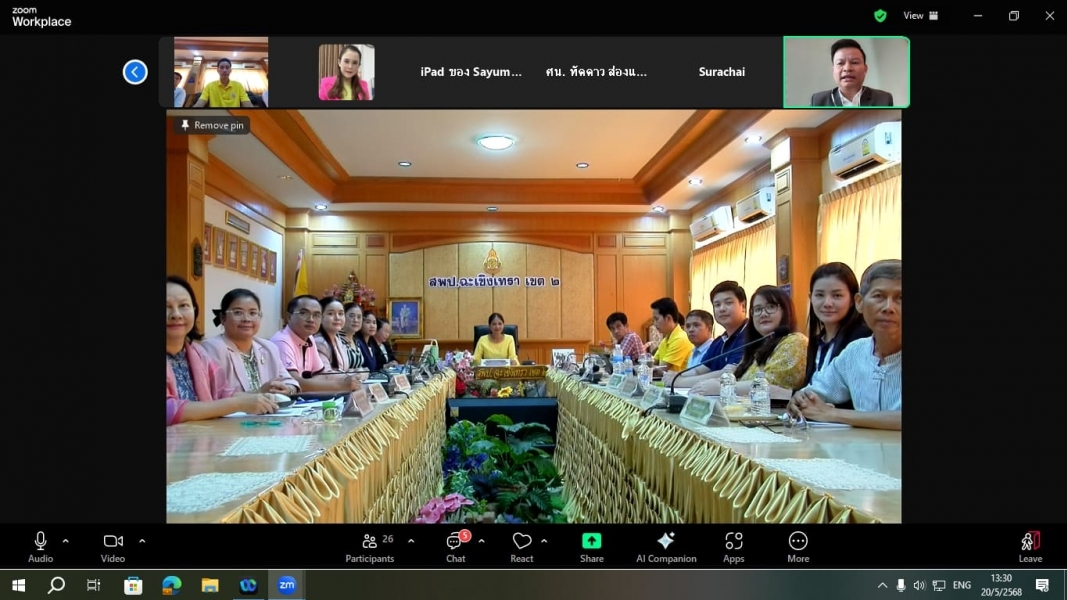Image resolution: width=1067 pixels, height=600 pixels.
Task: Open Microsoft Store from taskbar
Action: pos(133,585)
